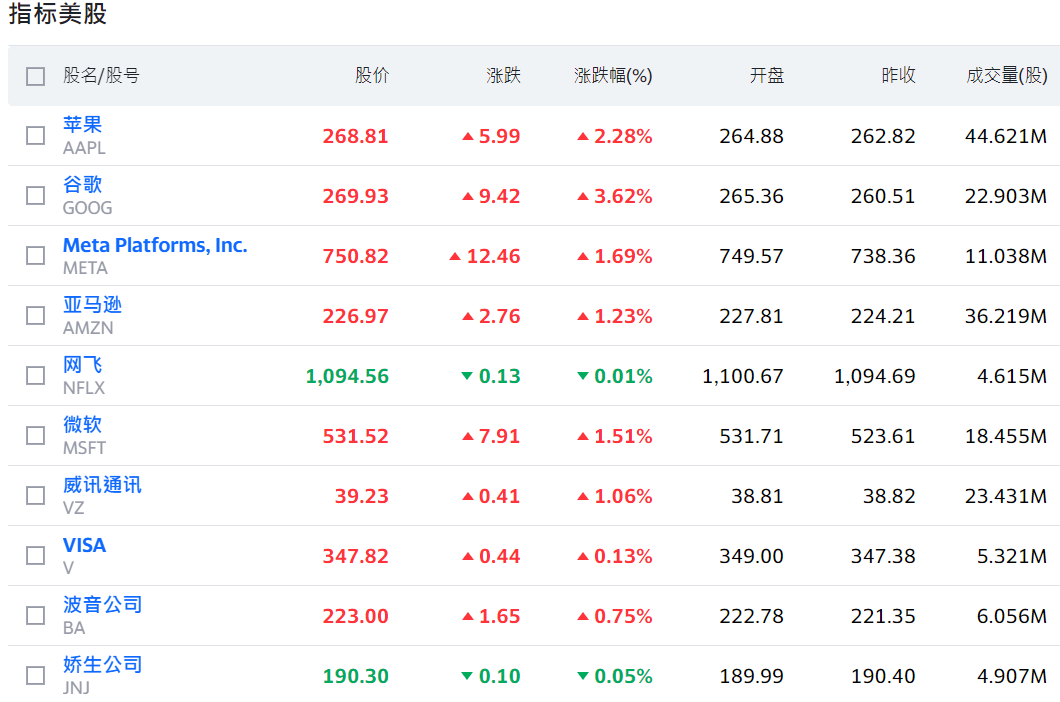Image resolution: width=1060 pixels, height=702 pixels.
Task: Select the 谷歌 GOOG row checkbox
Action: (x=36, y=196)
